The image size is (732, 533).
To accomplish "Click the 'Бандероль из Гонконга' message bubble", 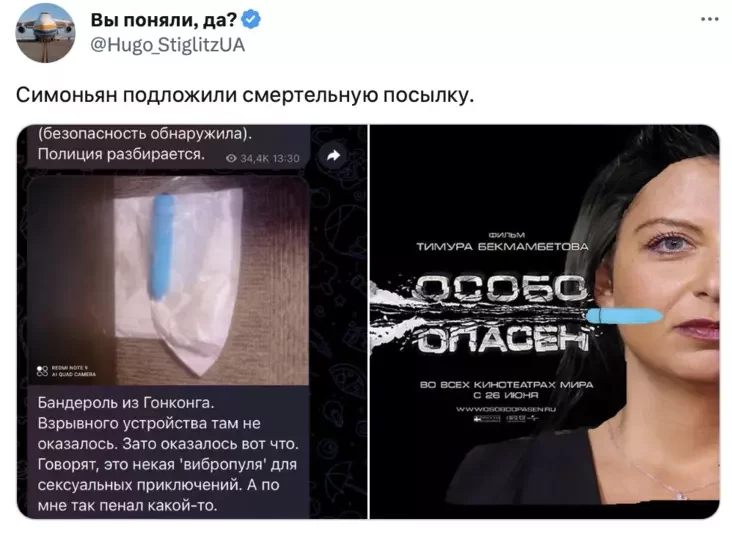I will click(x=169, y=453).
